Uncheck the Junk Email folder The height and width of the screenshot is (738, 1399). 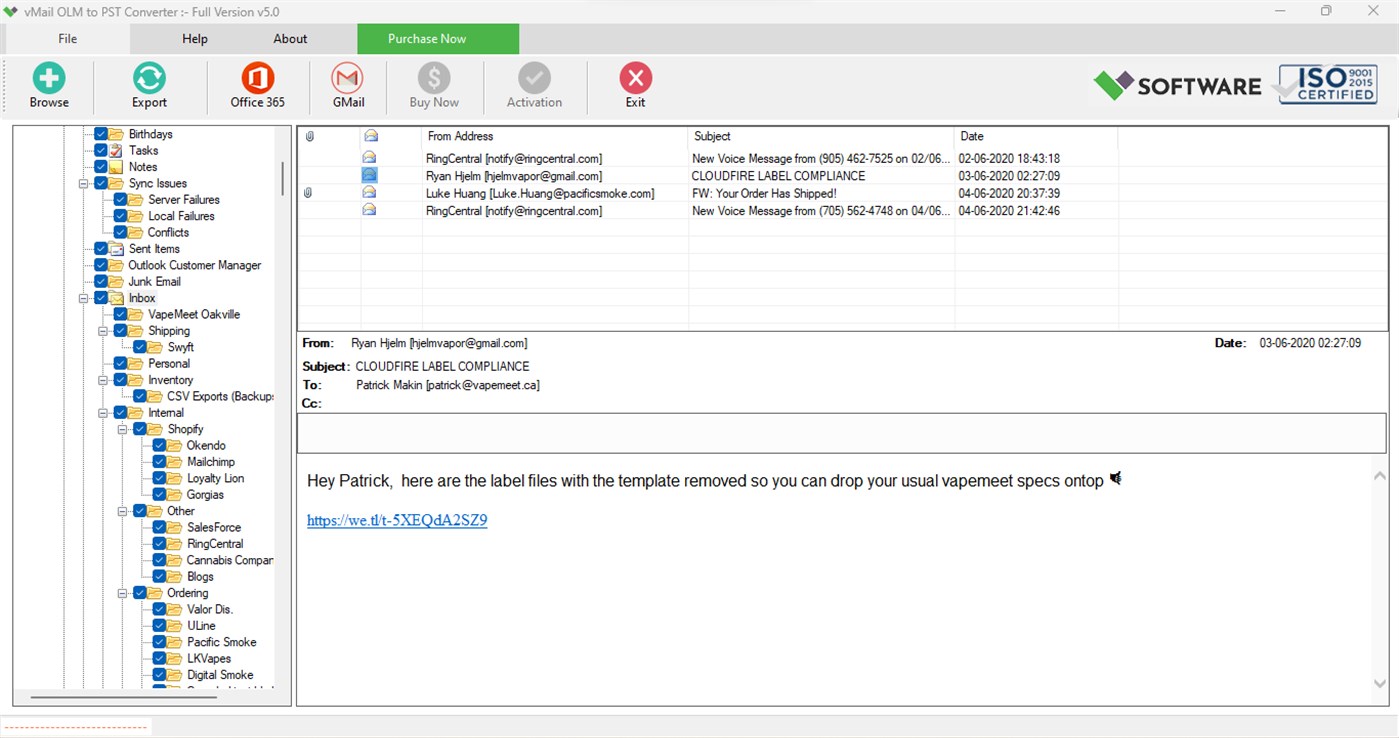pyautogui.click(x=101, y=281)
